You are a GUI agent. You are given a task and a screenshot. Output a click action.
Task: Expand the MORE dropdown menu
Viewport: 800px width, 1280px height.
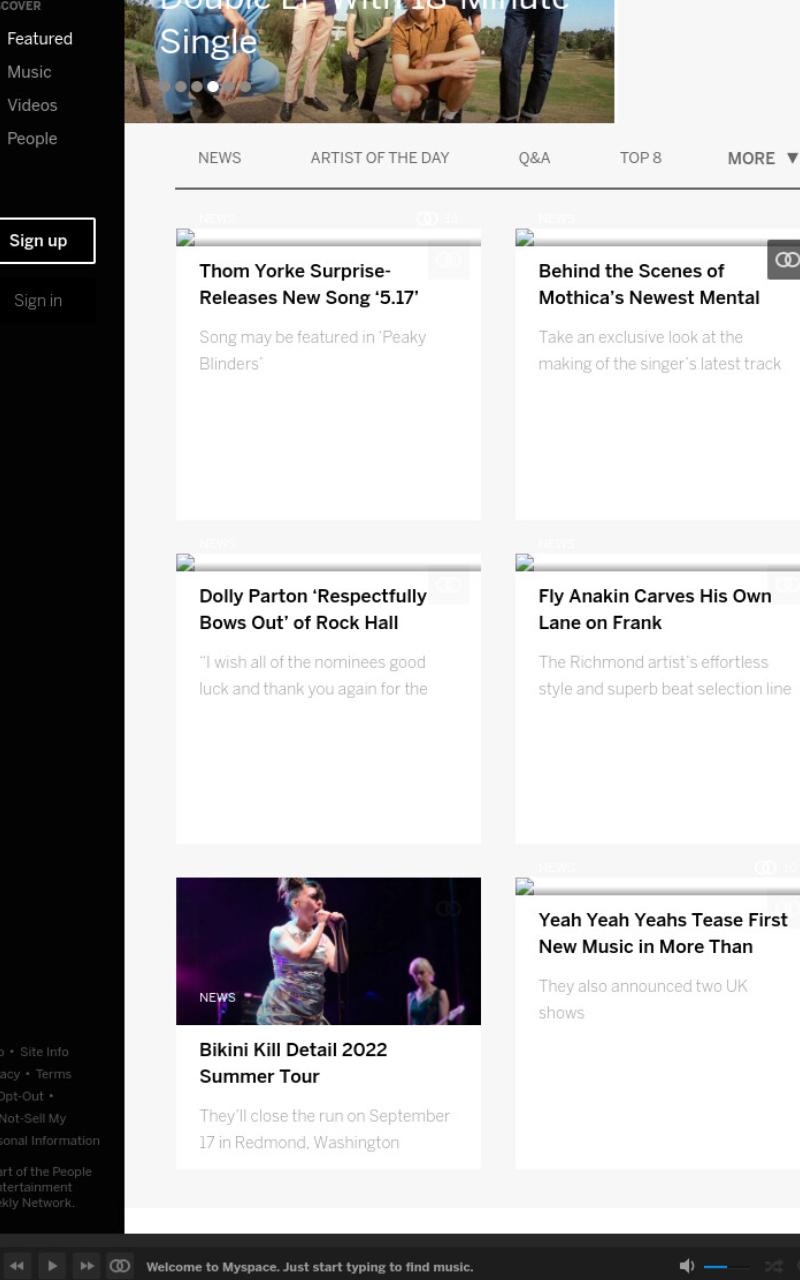coord(763,158)
